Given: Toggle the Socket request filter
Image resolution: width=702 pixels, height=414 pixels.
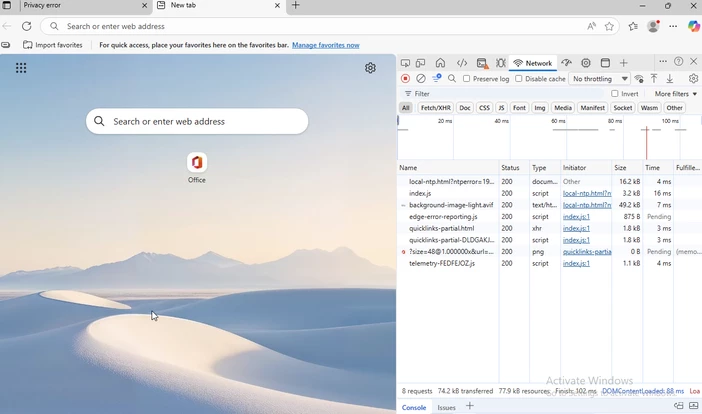Looking at the screenshot, I should point(622,108).
